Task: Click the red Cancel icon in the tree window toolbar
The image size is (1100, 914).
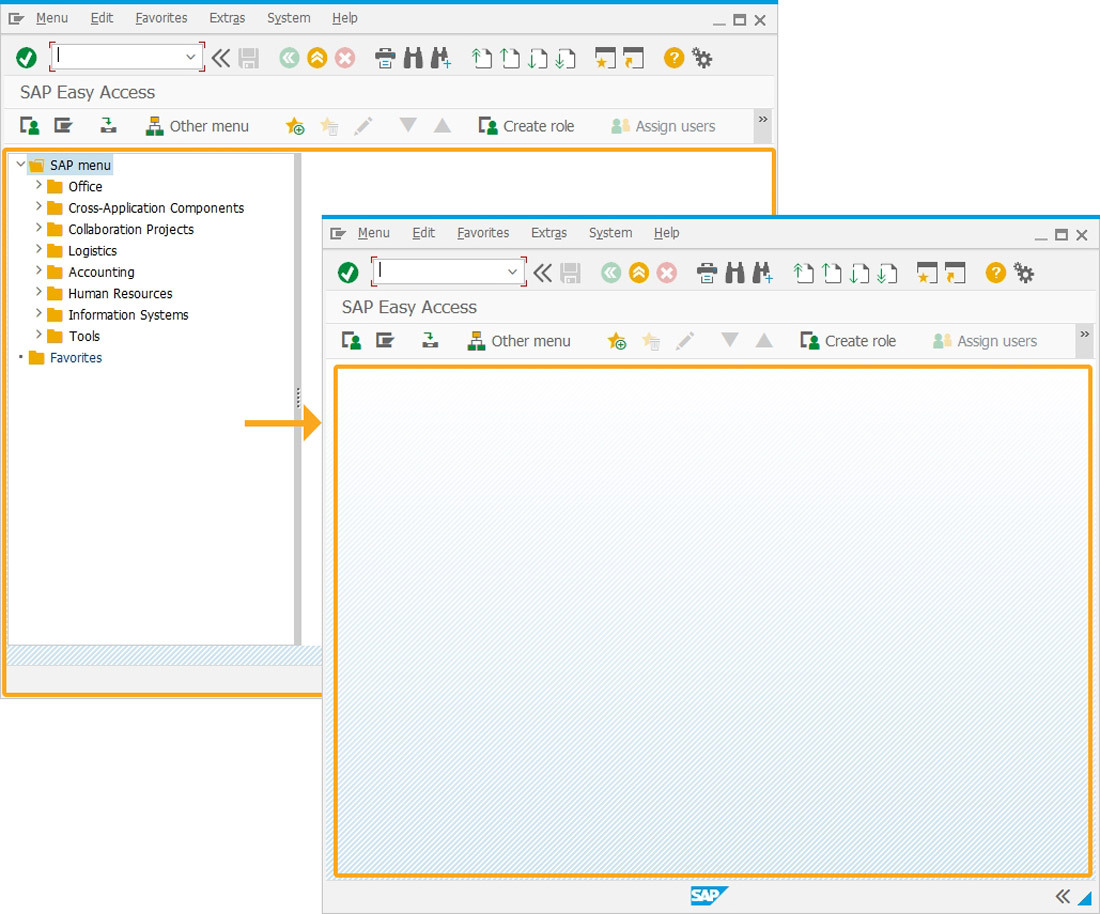Action: click(345, 58)
